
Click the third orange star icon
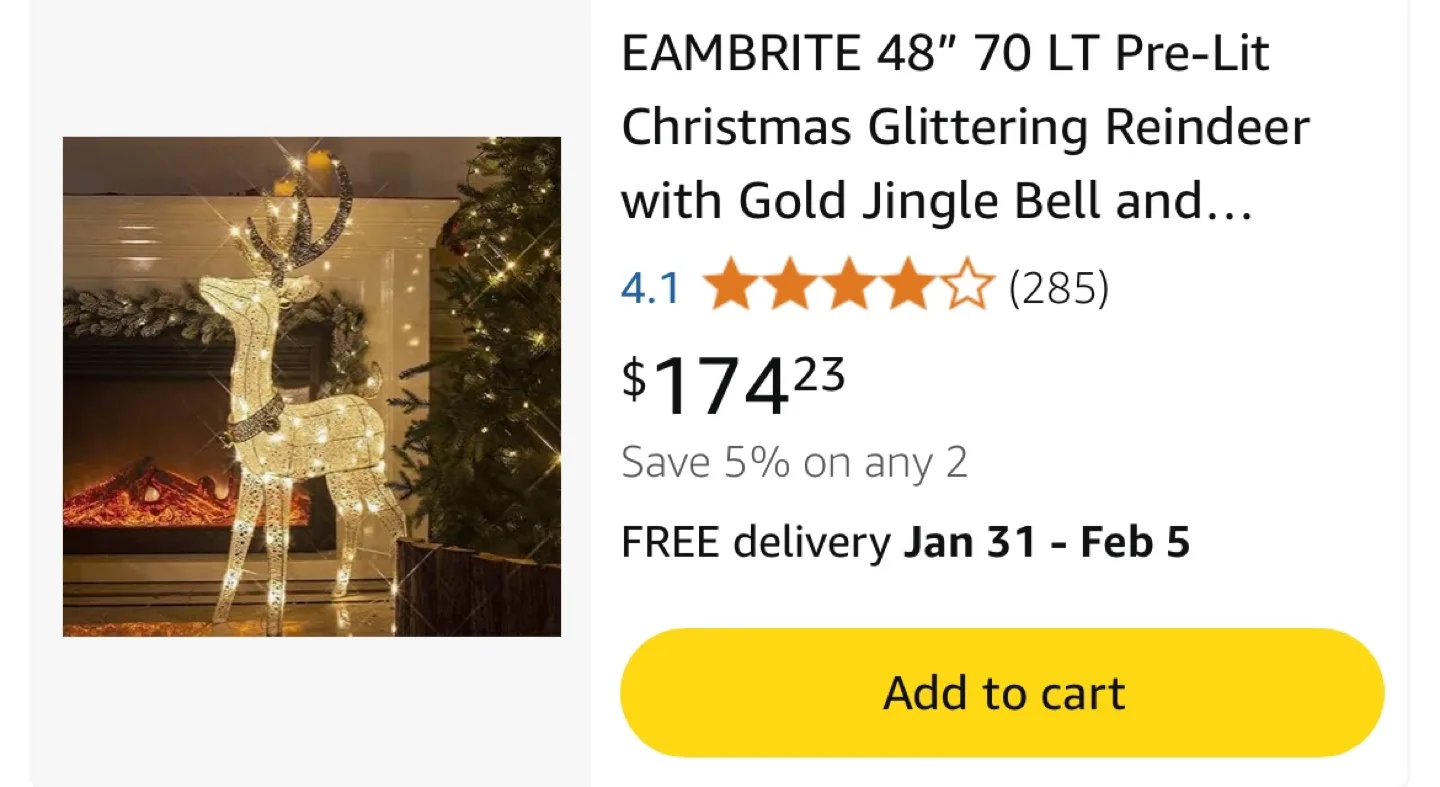(x=851, y=287)
